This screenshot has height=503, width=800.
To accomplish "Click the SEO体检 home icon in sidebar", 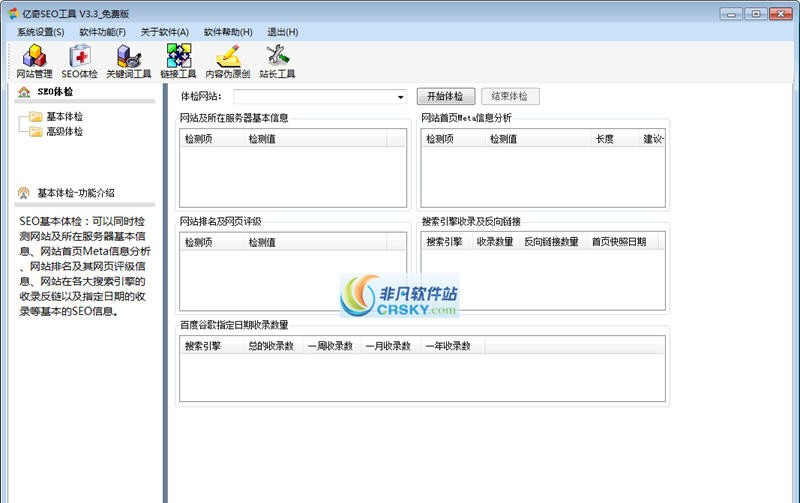I will pos(24,92).
